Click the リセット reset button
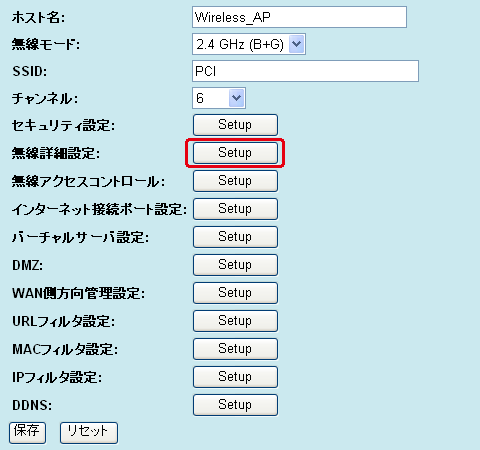The image size is (480, 450). coord(89,433)
